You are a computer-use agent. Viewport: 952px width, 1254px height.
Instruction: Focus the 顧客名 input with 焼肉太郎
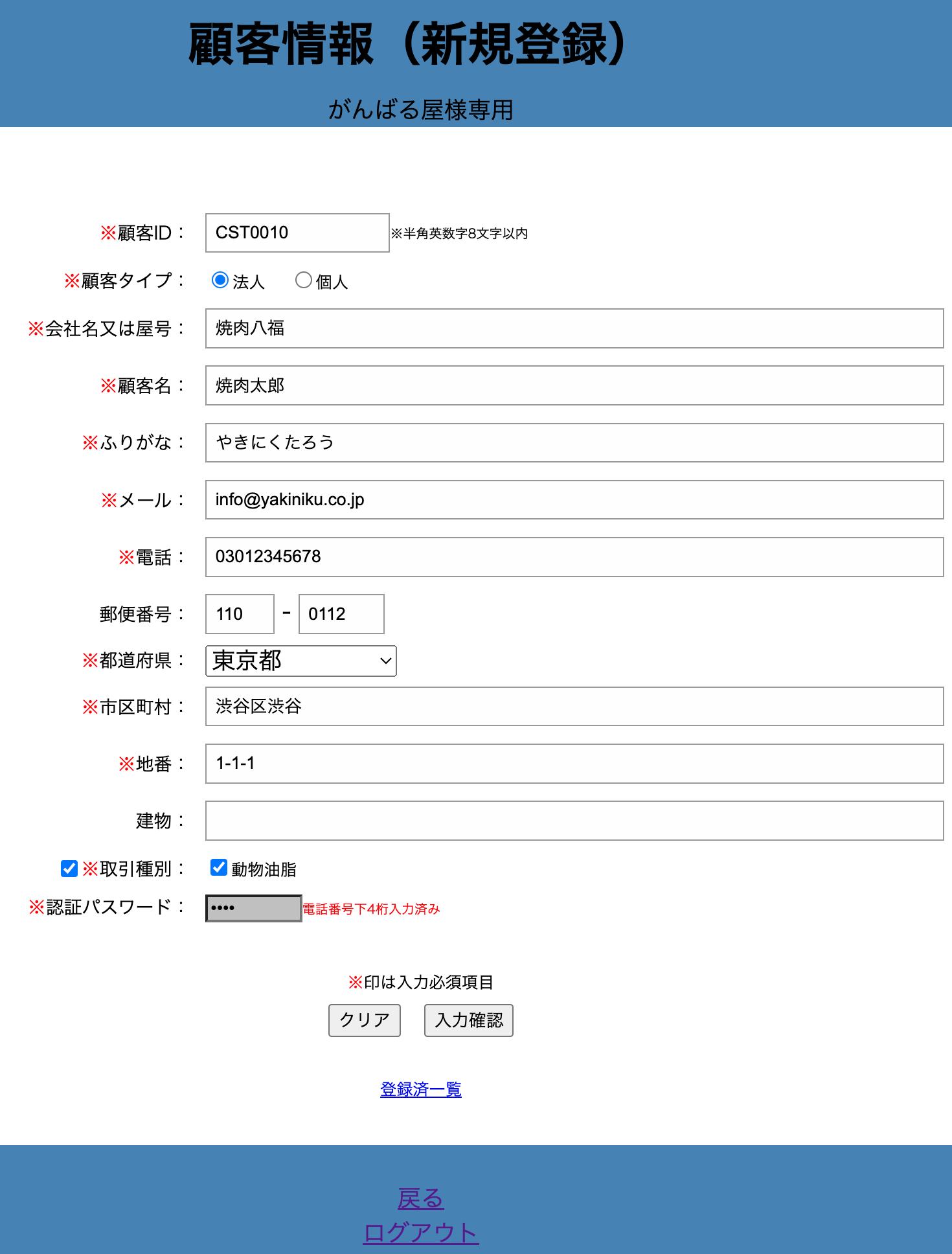point(574,385)
